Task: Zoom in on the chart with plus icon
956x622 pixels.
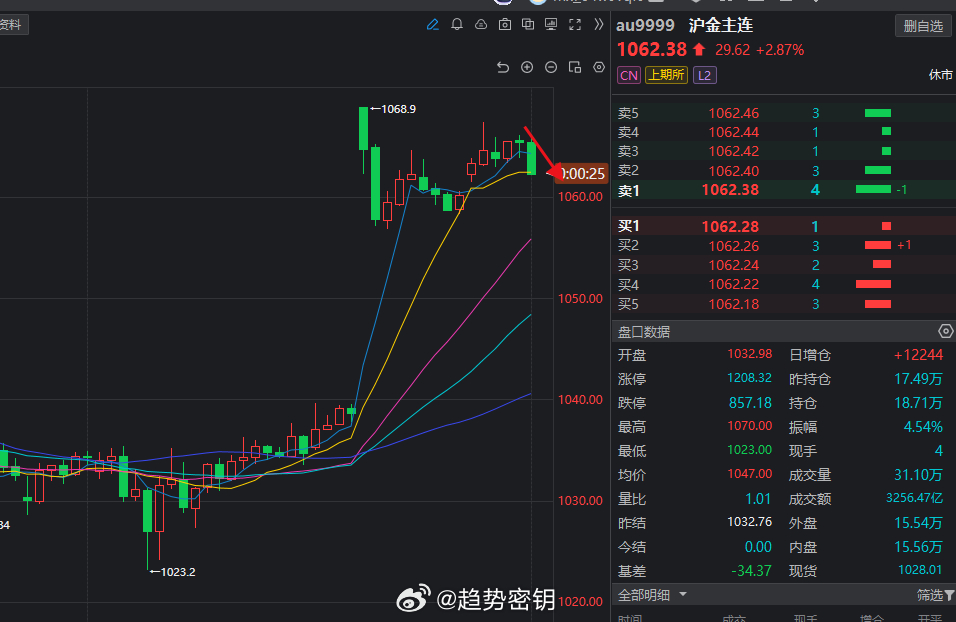Action: 527,67
